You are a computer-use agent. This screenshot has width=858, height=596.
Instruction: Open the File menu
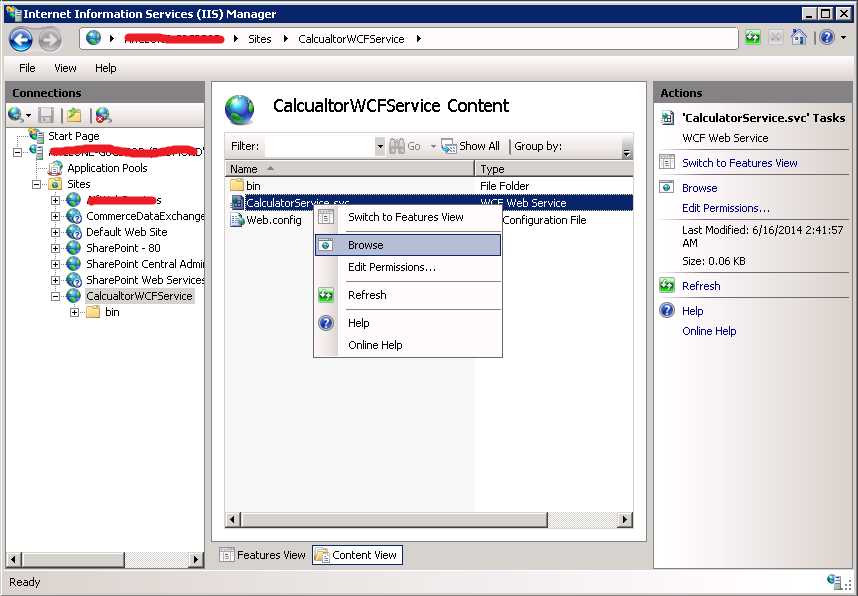[x=27, y=68]
